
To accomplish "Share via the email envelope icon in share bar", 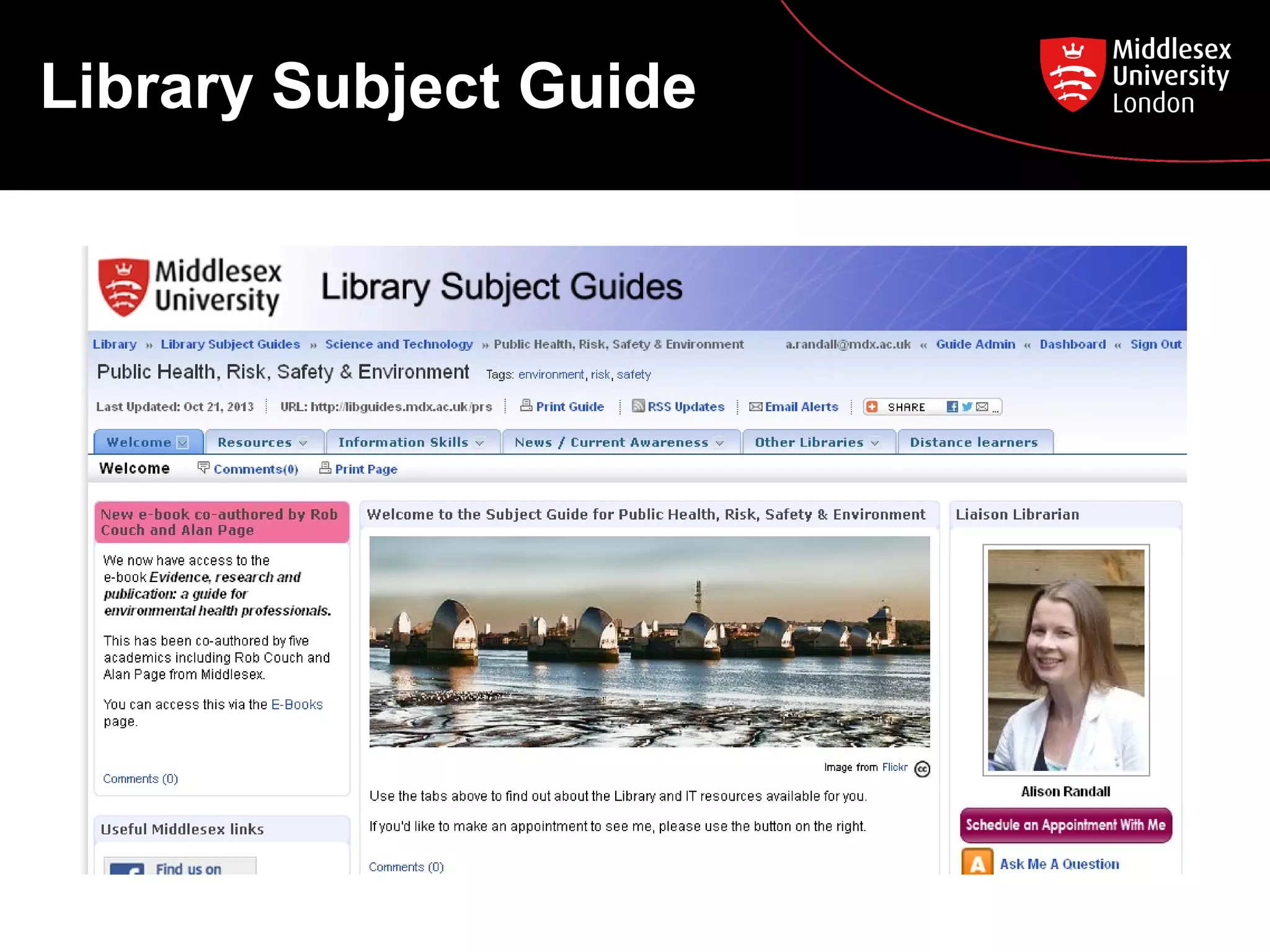I will coord(982,407).
